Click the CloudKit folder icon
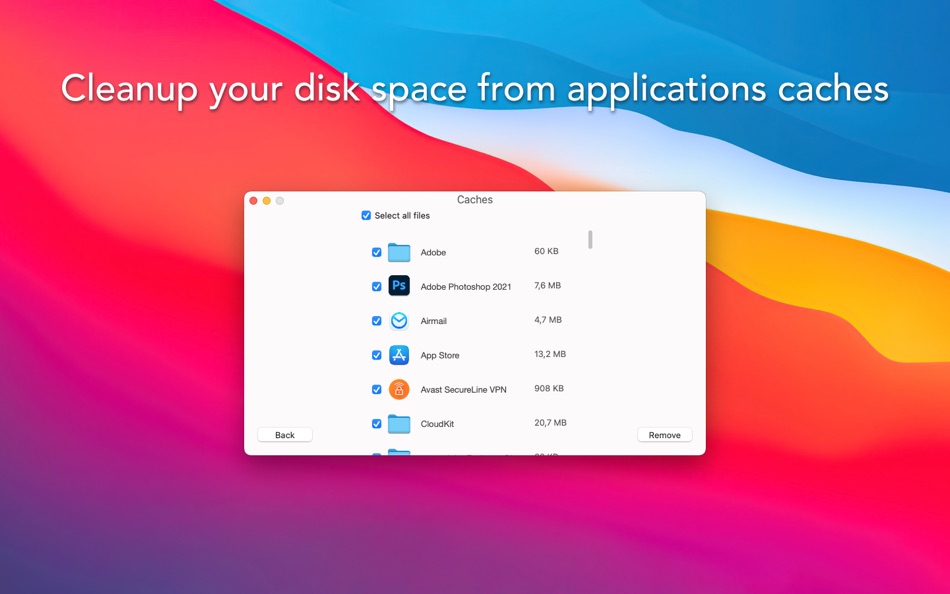 tap(399, 423)
